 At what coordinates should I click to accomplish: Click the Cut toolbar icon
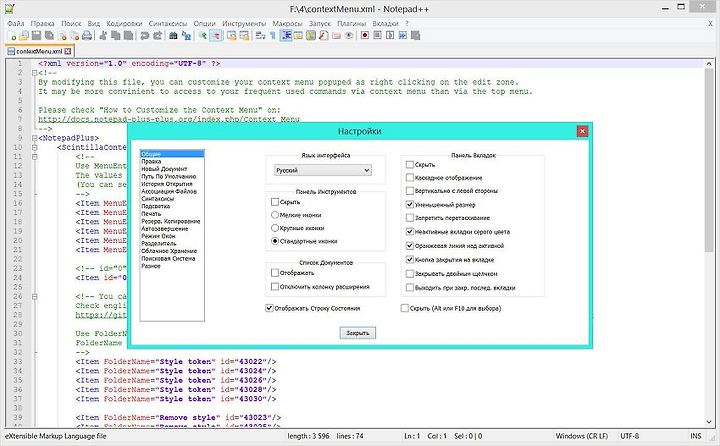click(x=103, y=35)
